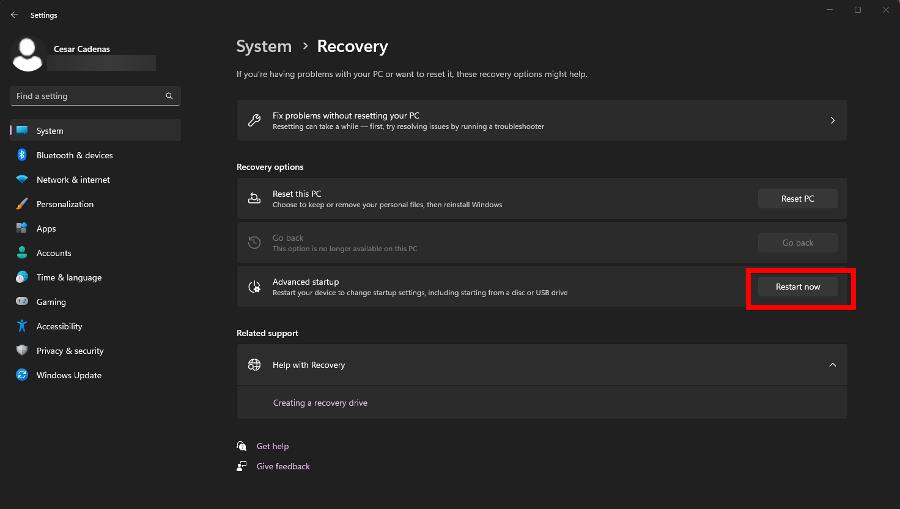Click the Give feedback link

(x=283, y=466)
